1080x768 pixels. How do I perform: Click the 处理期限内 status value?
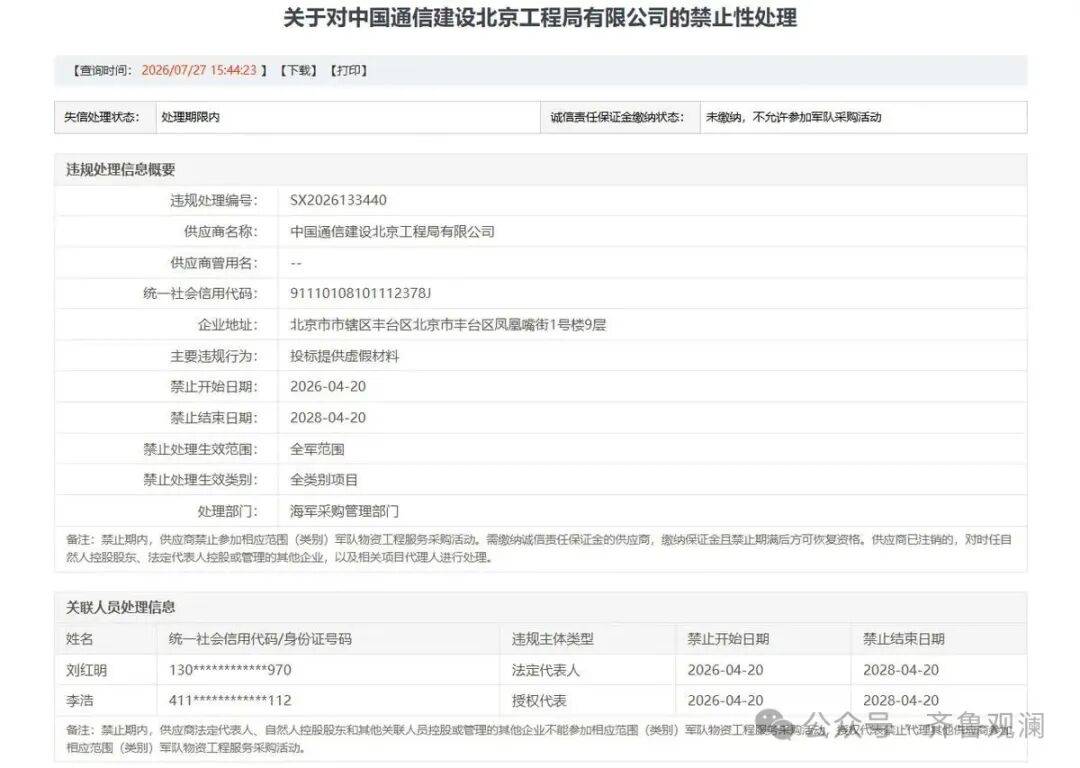pyautogui.click(x=191, y=117)
